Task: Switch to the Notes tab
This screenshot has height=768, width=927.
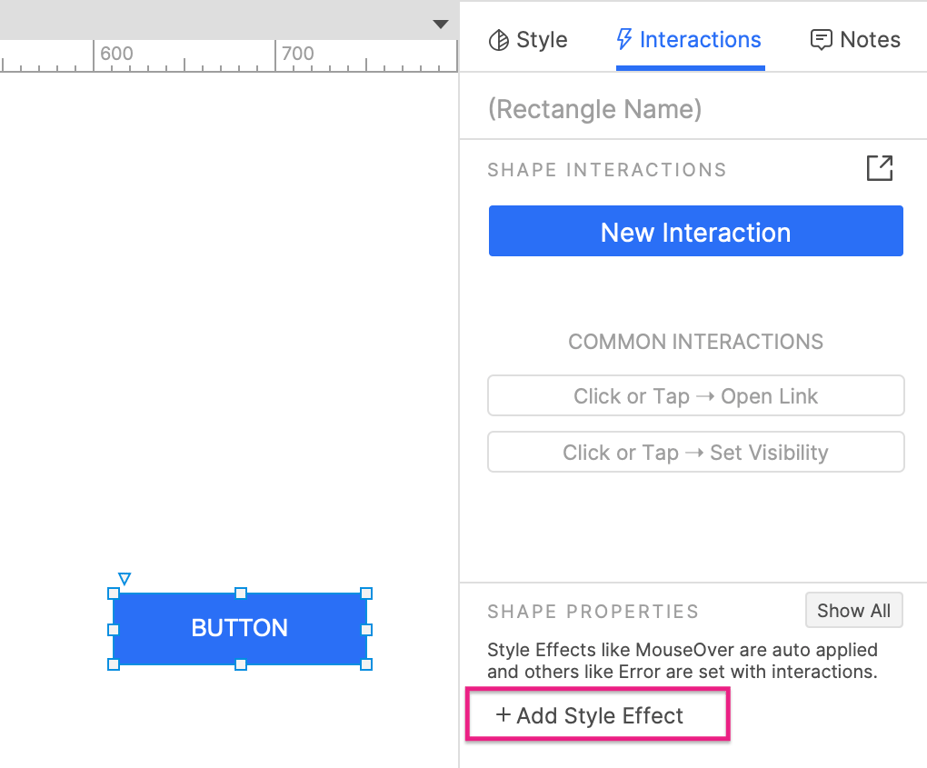Action: click(855, 40)
